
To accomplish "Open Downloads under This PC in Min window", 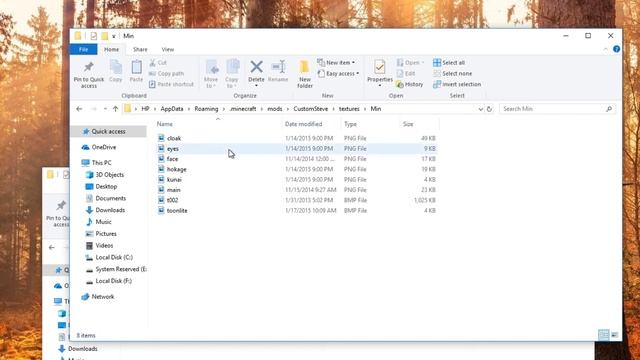I will [110, 210].
